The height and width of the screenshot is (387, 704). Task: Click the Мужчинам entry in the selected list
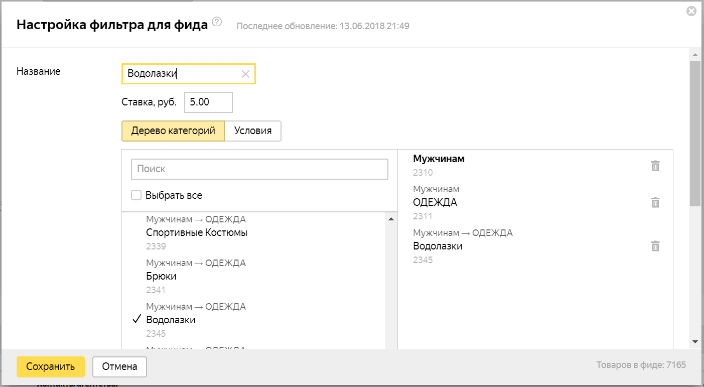click(439, 159)
